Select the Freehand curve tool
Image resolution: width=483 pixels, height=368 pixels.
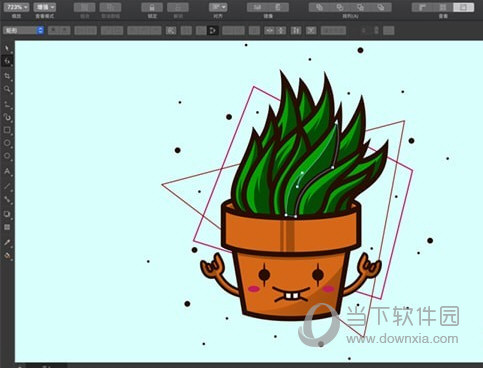click(7, 104)
